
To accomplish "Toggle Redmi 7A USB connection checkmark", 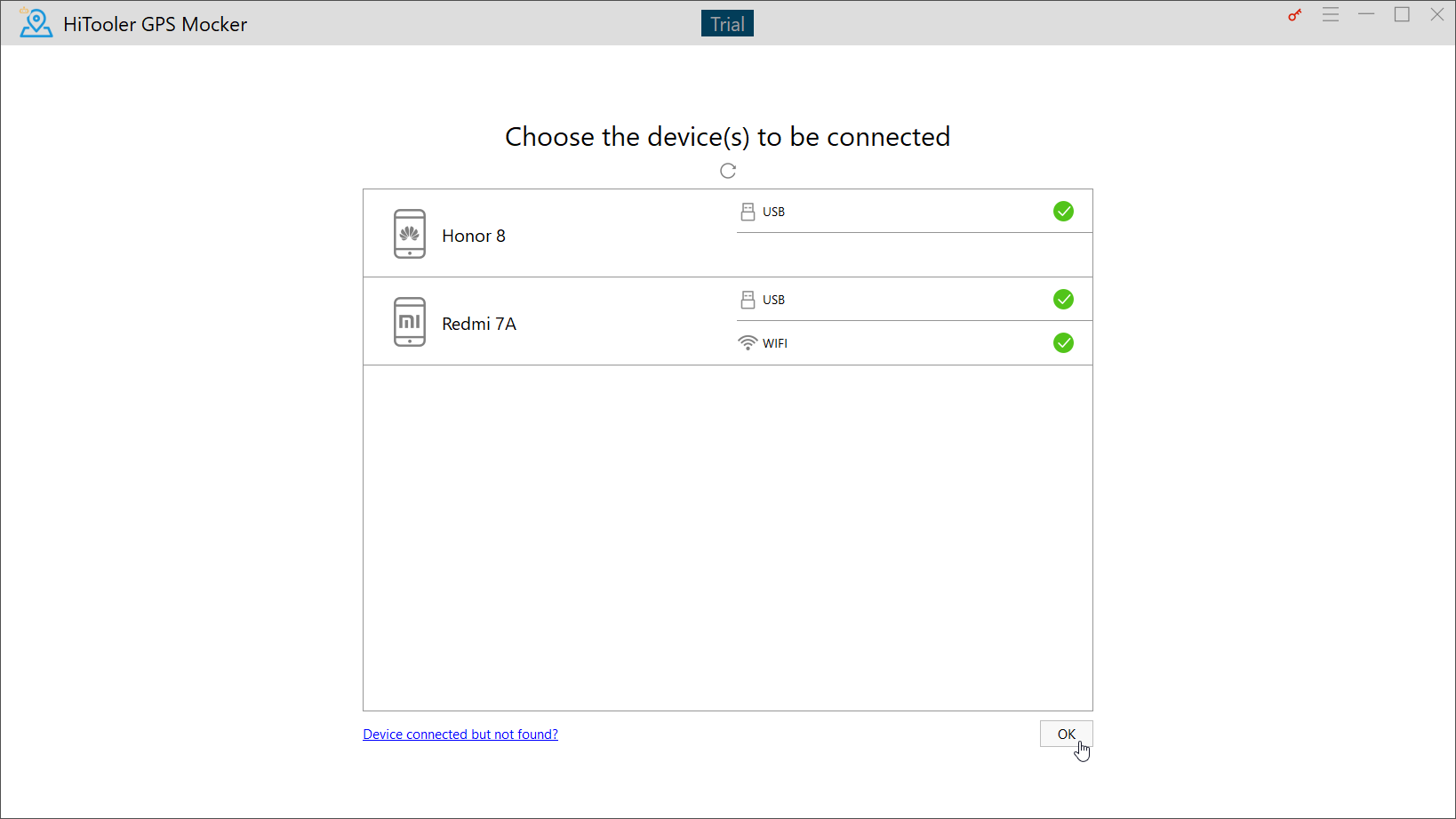I will pyautogui.click(x=1063, y=300).
